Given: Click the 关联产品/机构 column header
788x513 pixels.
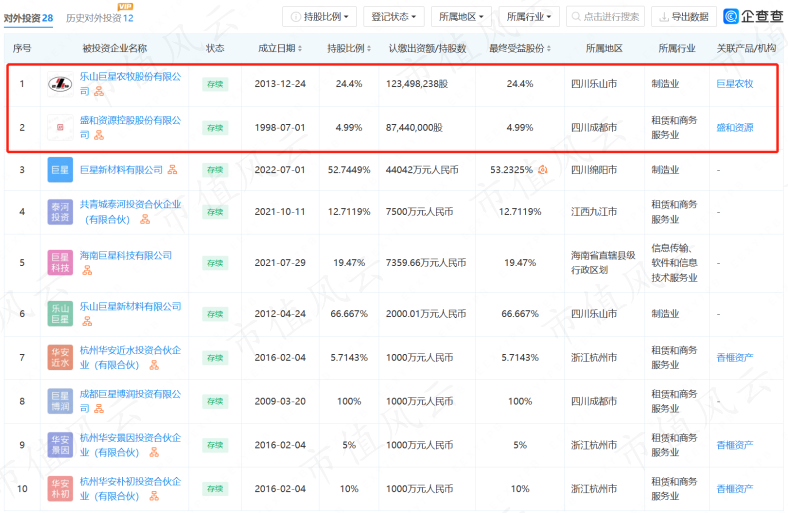Looking at the screenshot, I should pyautogui.click(x=746, y=48).
